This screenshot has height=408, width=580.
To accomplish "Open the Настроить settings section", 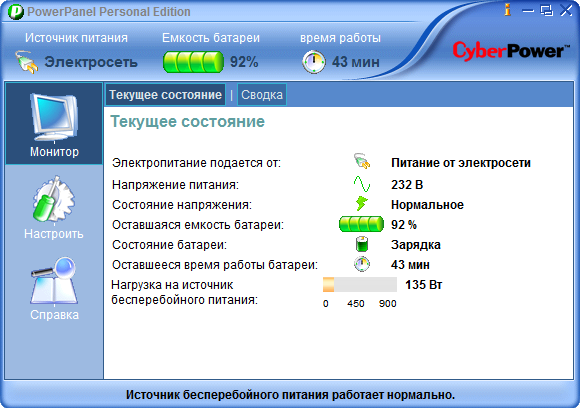I will click(54, 207).
